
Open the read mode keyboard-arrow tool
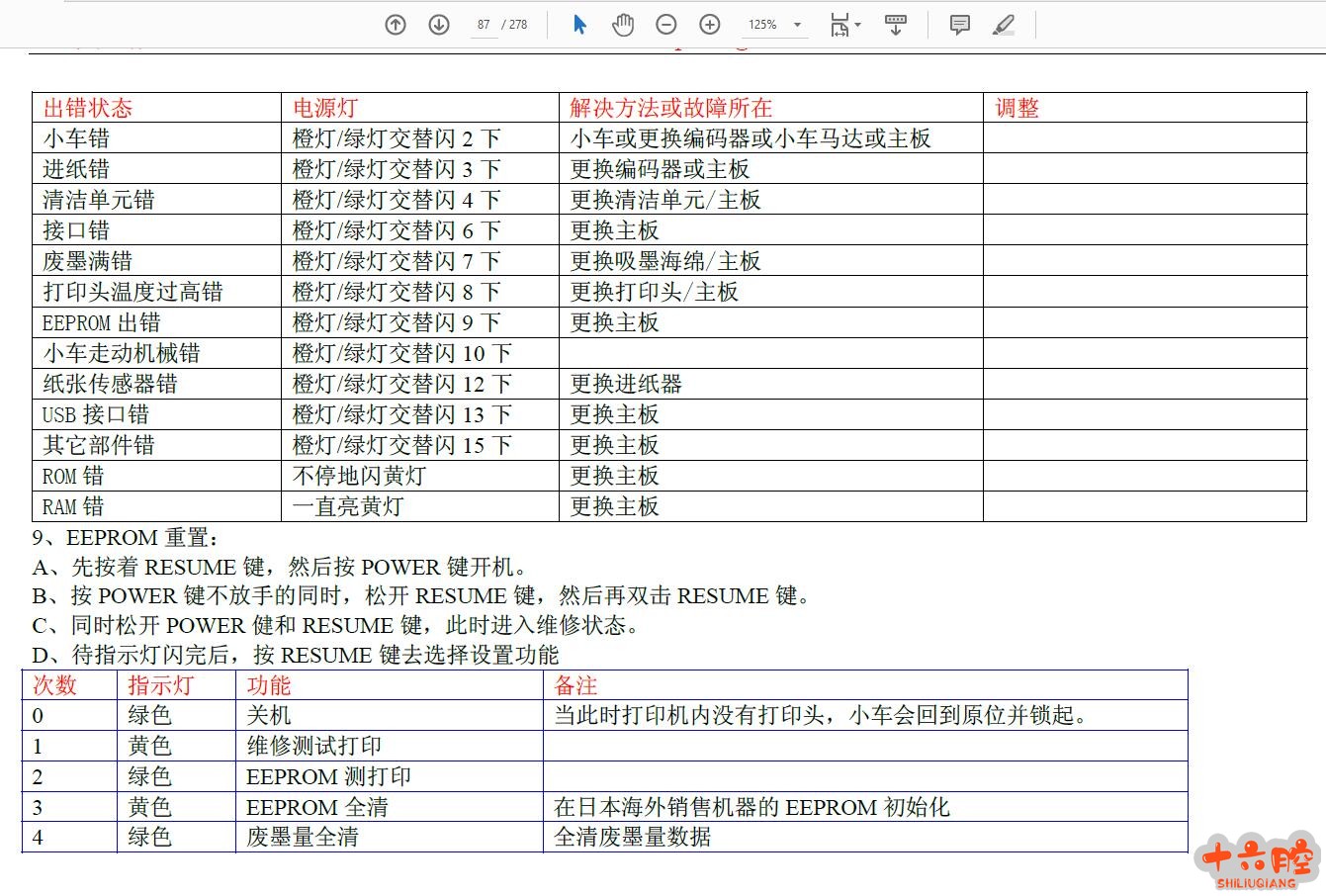click(x=896, y=25)
